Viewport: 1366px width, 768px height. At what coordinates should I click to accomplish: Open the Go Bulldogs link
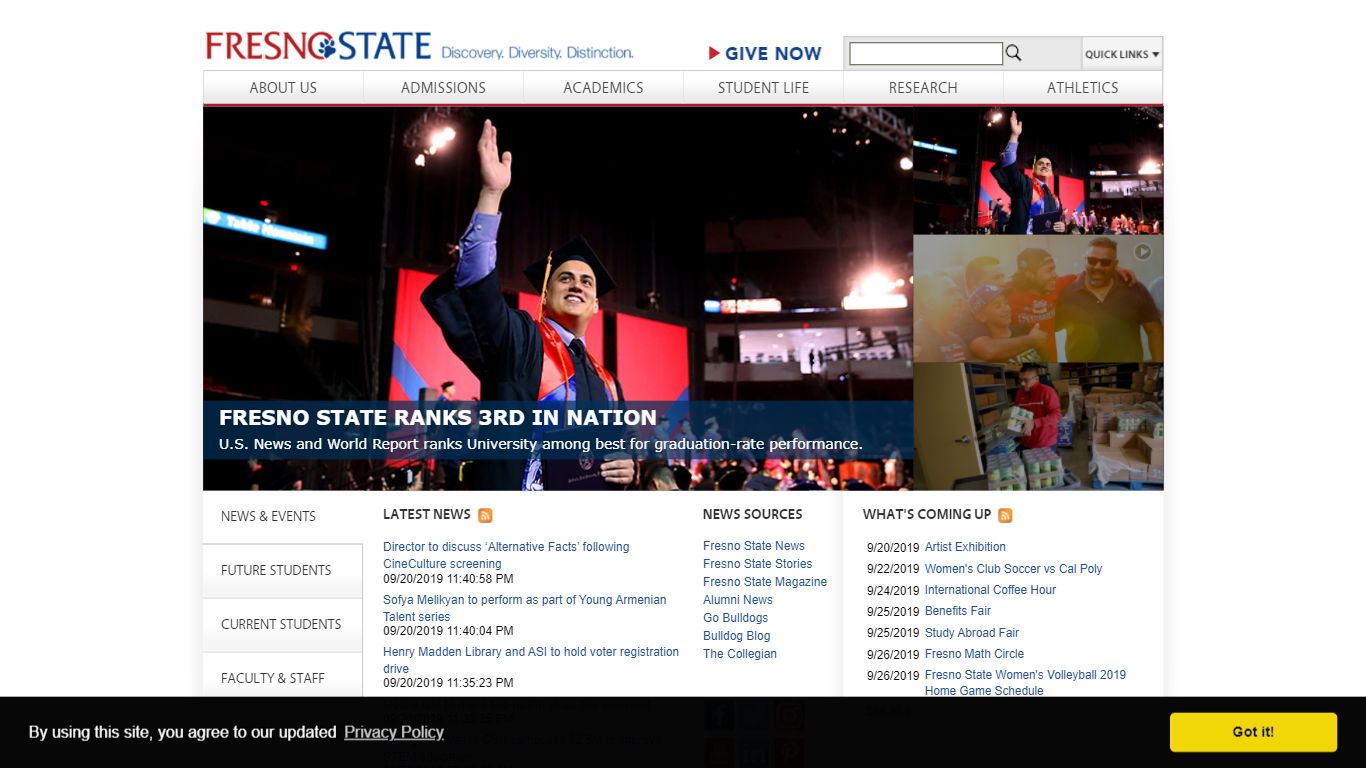[735, 618]
